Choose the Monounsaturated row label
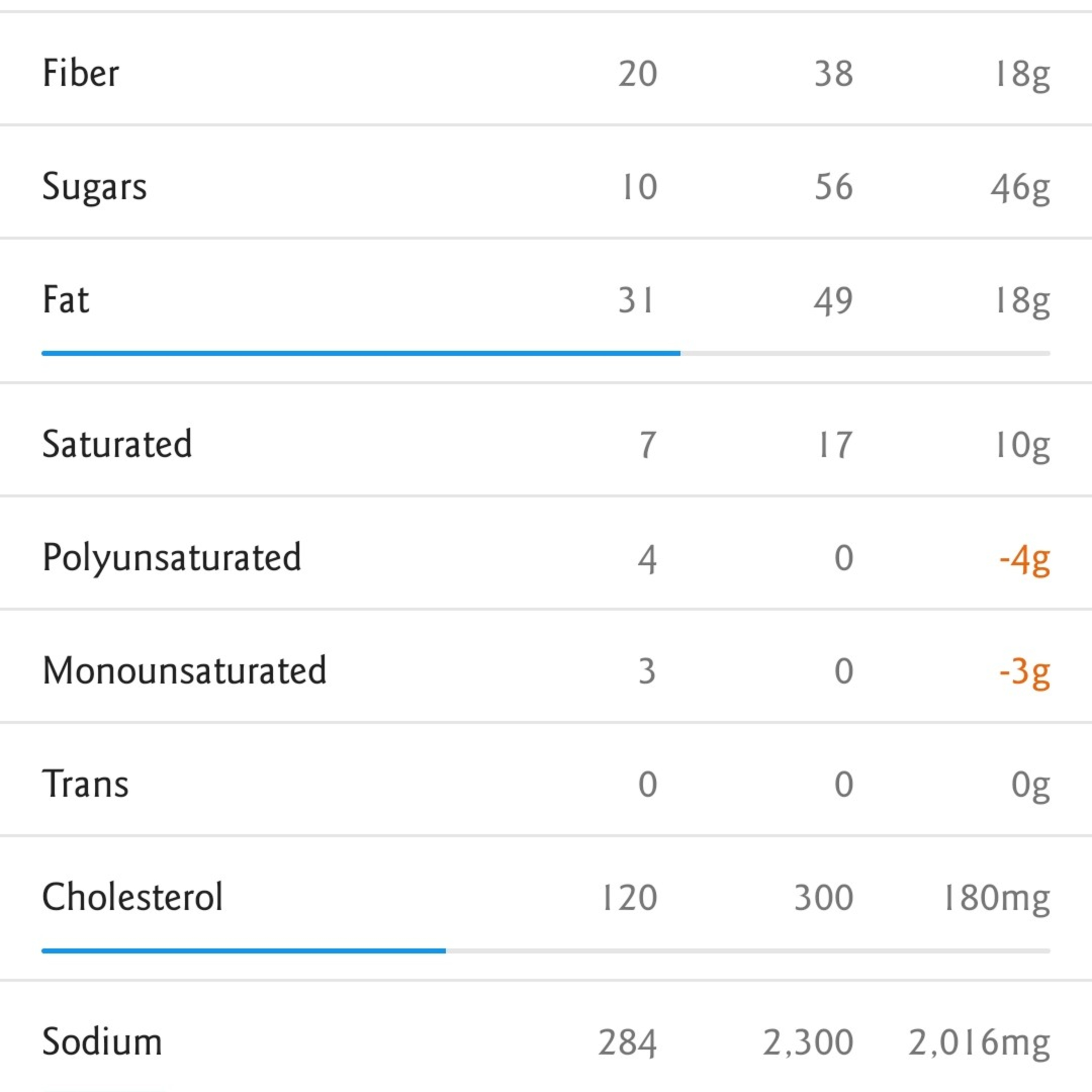The height and width of the screenshot is (1092, 1092). (x=184, y=671)
